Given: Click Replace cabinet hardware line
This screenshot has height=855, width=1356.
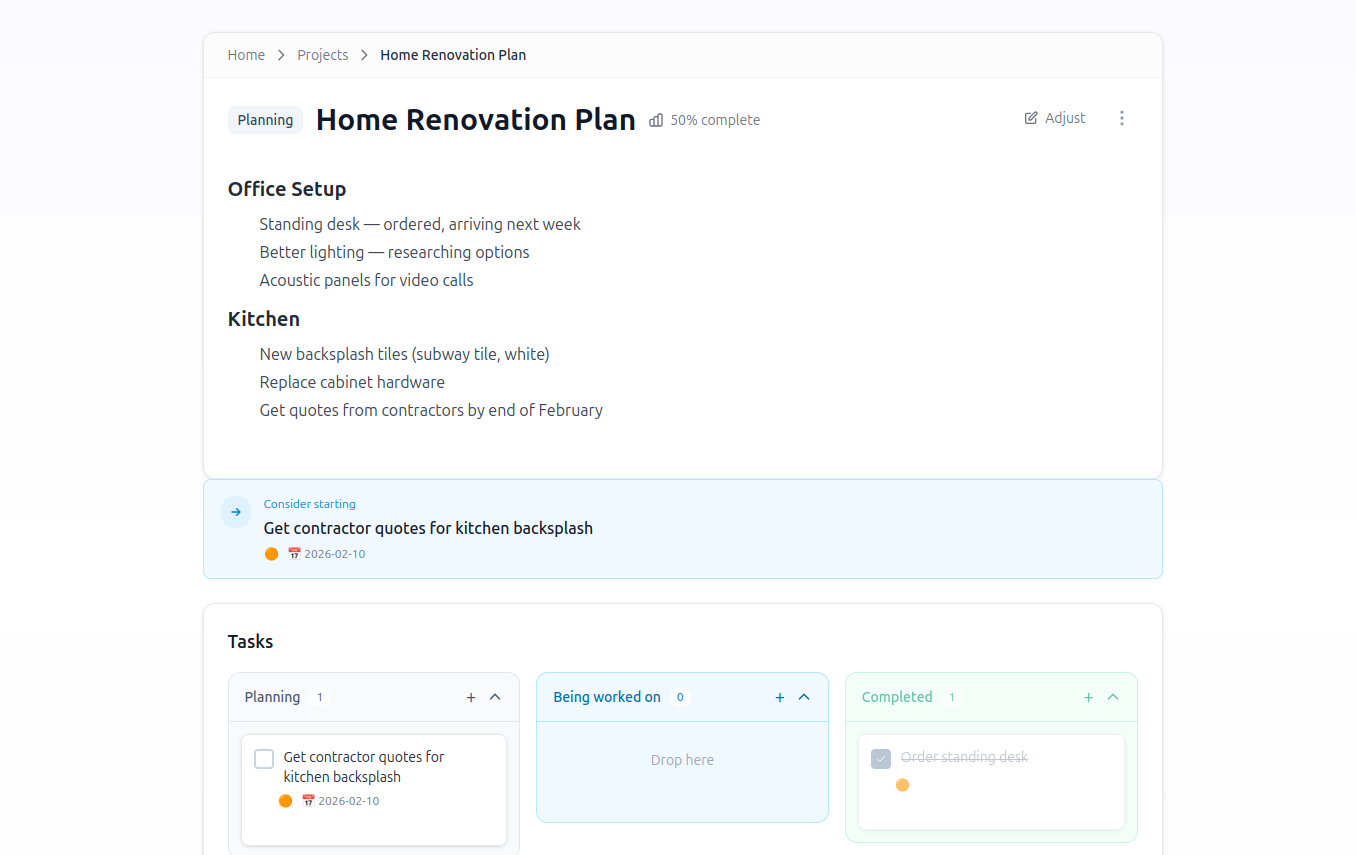Looking at the screenshot, I should 352,382.
